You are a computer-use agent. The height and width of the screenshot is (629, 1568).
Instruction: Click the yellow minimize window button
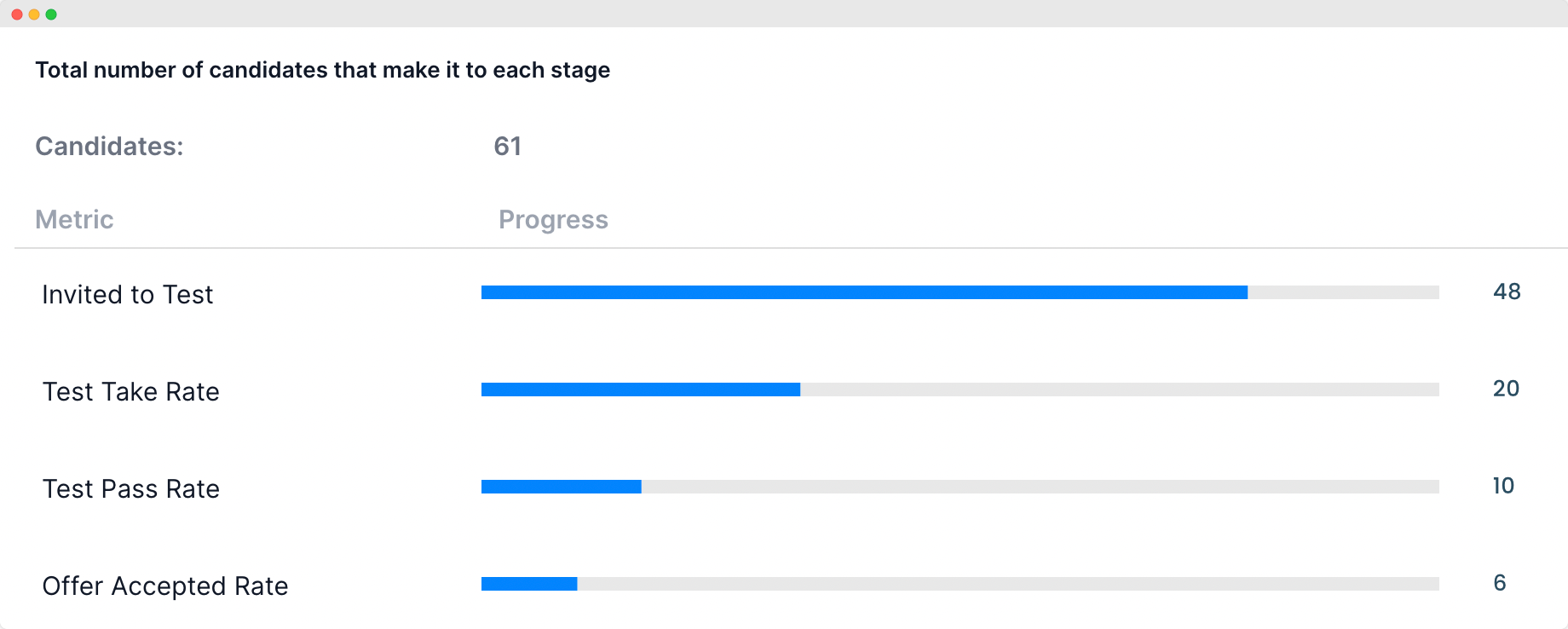click(34, 14)
